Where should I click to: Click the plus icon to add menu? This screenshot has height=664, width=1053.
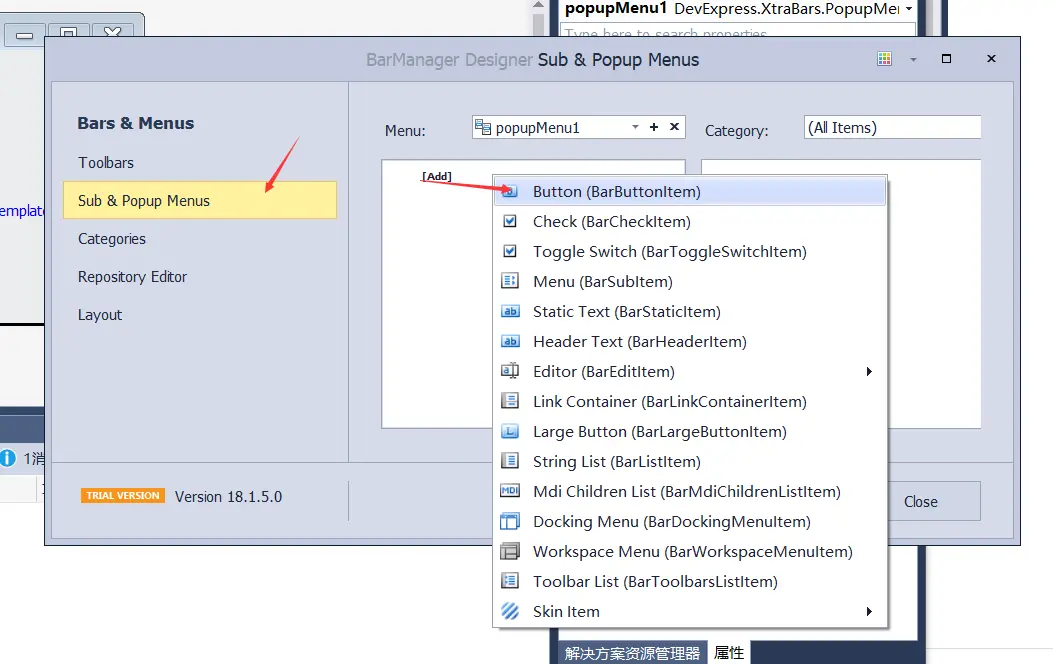653,127
